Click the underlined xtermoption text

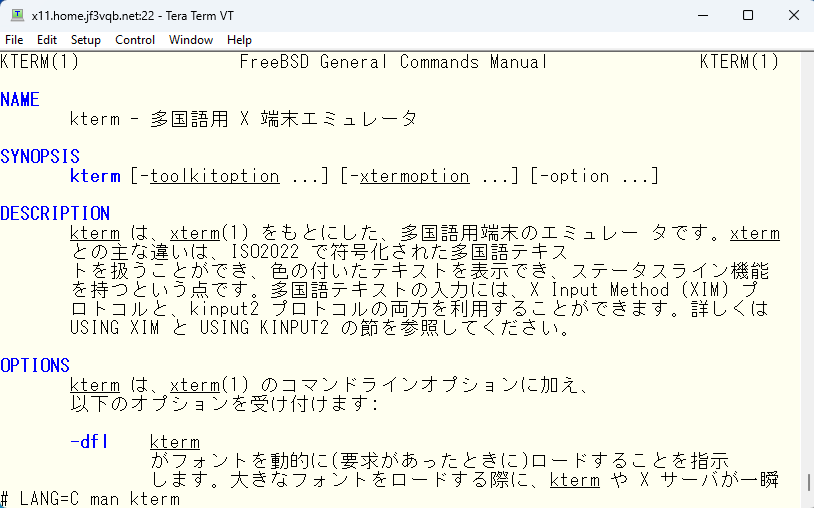[414, 176]
